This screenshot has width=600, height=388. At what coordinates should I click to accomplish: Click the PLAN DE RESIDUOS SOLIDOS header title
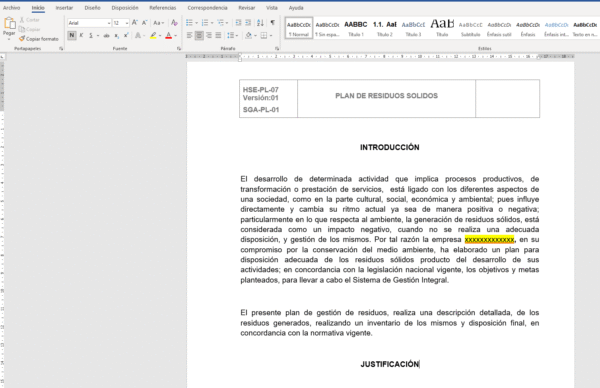click(x=386, y=96)
